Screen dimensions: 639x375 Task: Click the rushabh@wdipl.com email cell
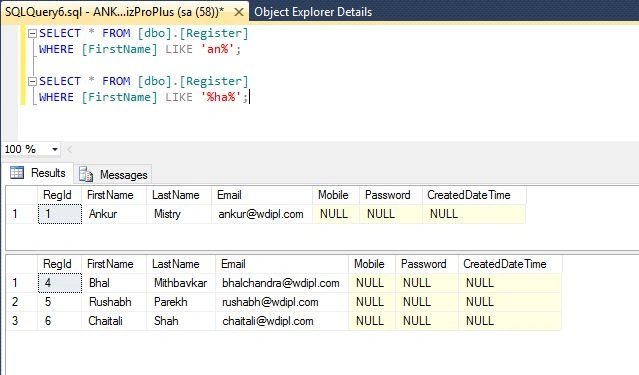(x=282, y=302)
